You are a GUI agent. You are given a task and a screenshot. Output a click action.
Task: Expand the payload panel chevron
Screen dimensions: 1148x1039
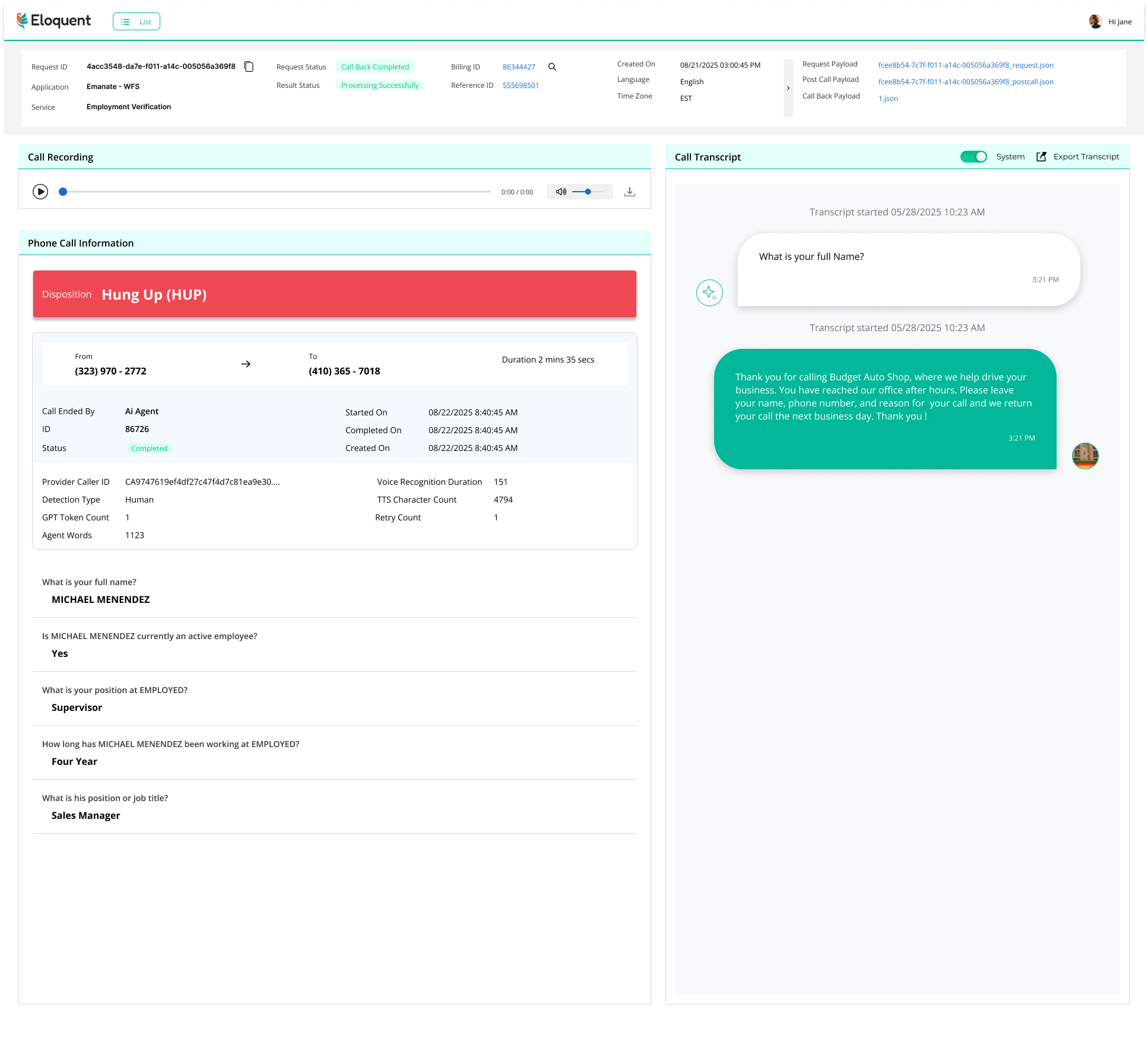(x=788, y=87)
